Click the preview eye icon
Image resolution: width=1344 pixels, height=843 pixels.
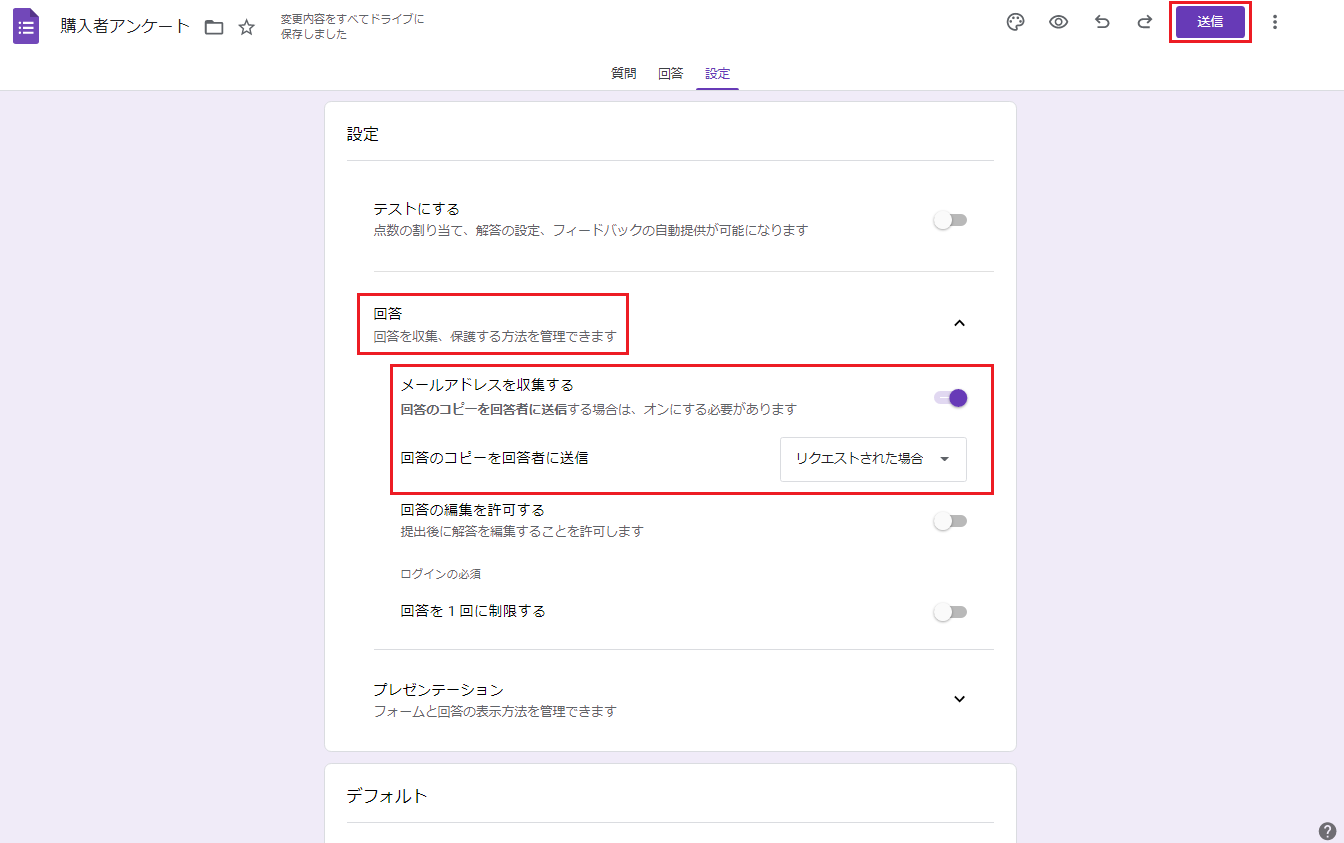(1058, 22)
